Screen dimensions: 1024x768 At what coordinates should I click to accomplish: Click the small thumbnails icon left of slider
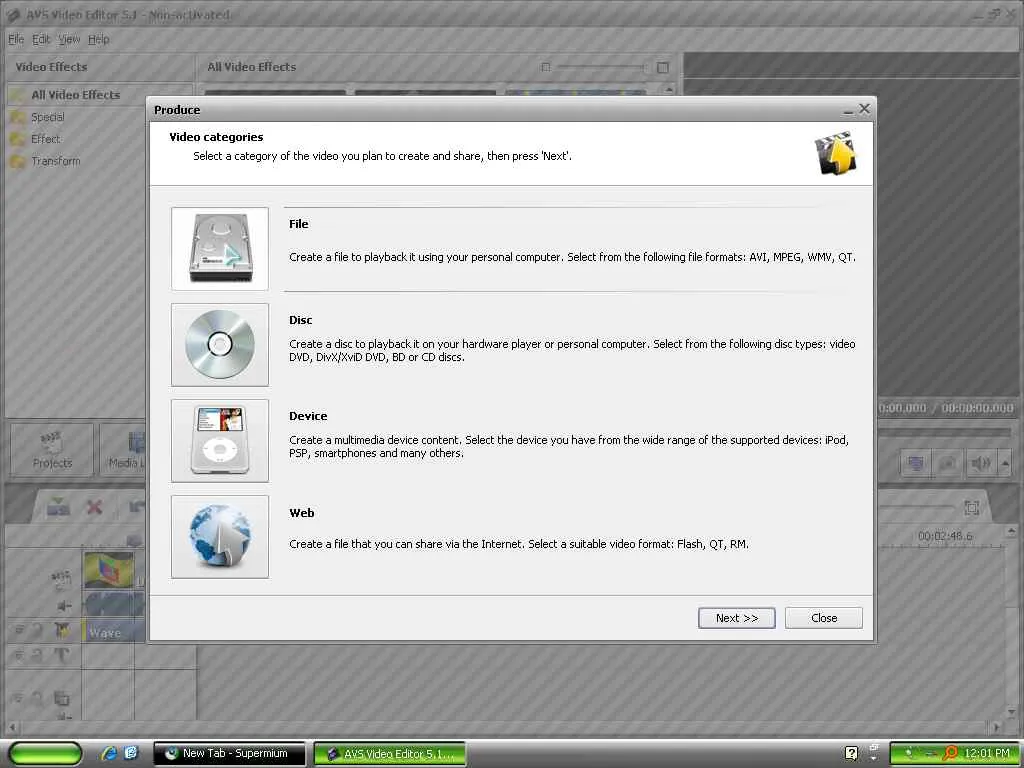click(546, 67)
